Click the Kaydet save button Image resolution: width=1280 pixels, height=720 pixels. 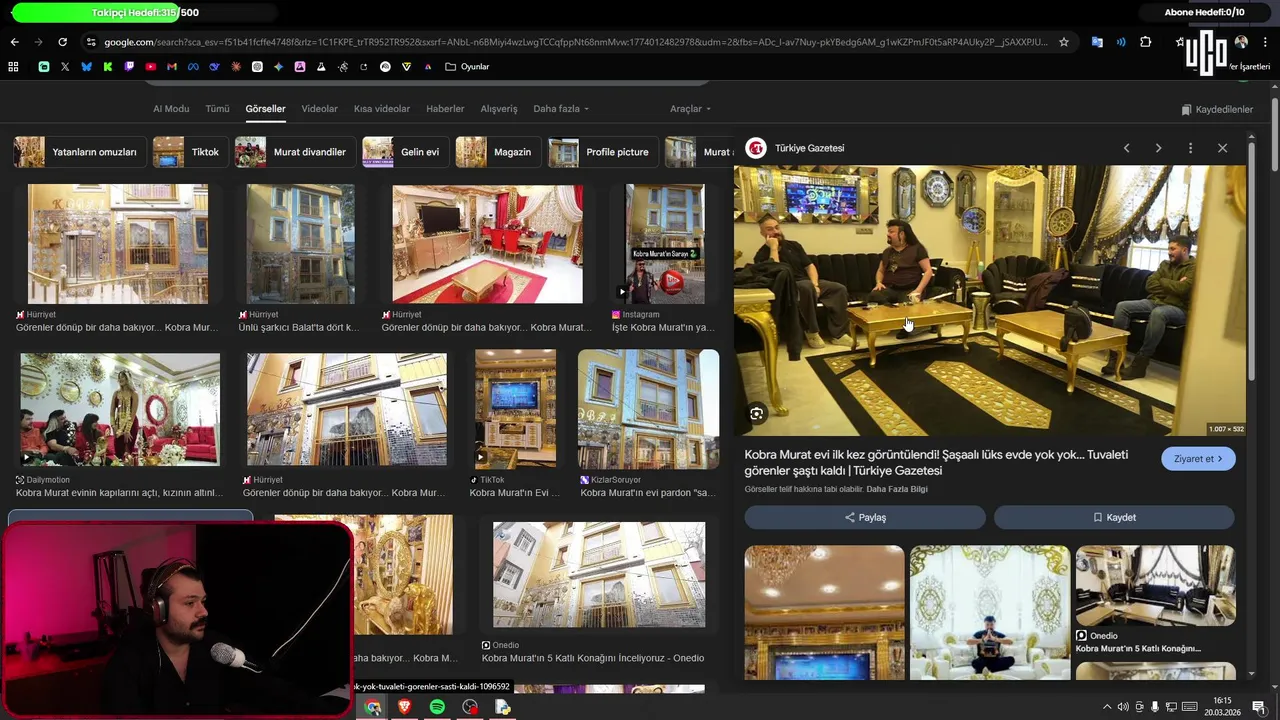point(1114,517)
